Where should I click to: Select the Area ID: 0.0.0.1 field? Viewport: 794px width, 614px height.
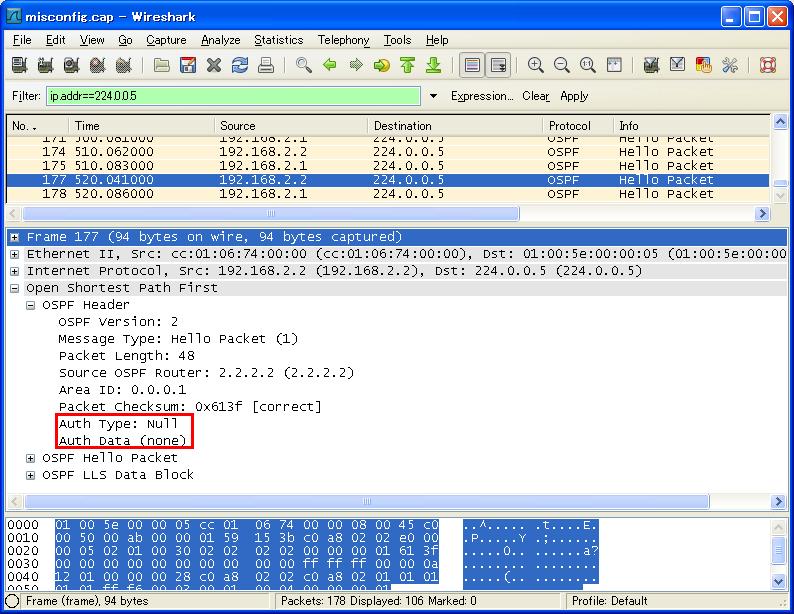(122, 390)
